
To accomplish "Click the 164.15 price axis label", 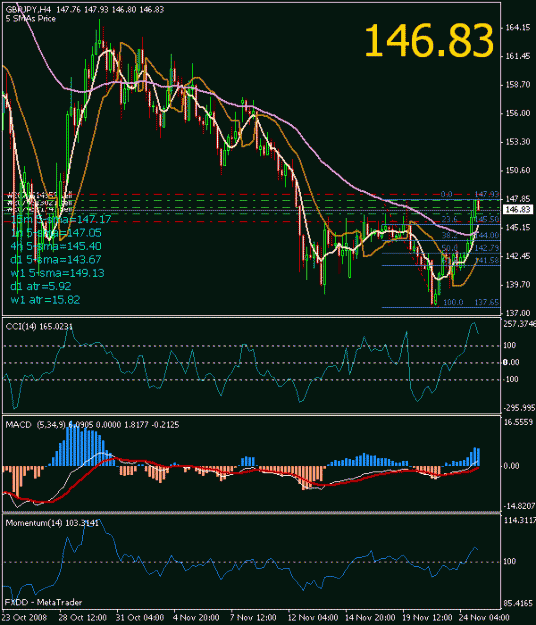I will click(x=518, y=28).
